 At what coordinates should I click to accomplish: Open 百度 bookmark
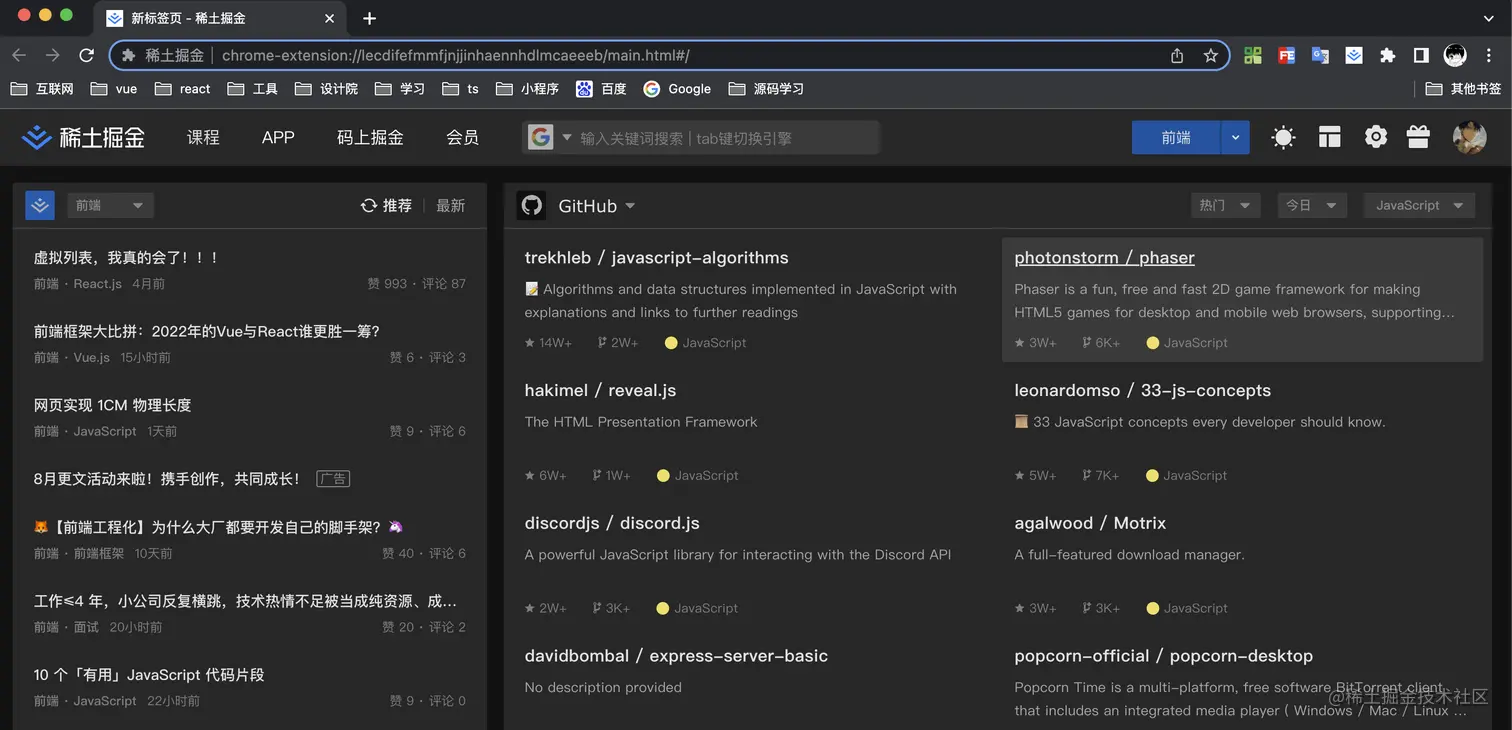coord(601,88)
